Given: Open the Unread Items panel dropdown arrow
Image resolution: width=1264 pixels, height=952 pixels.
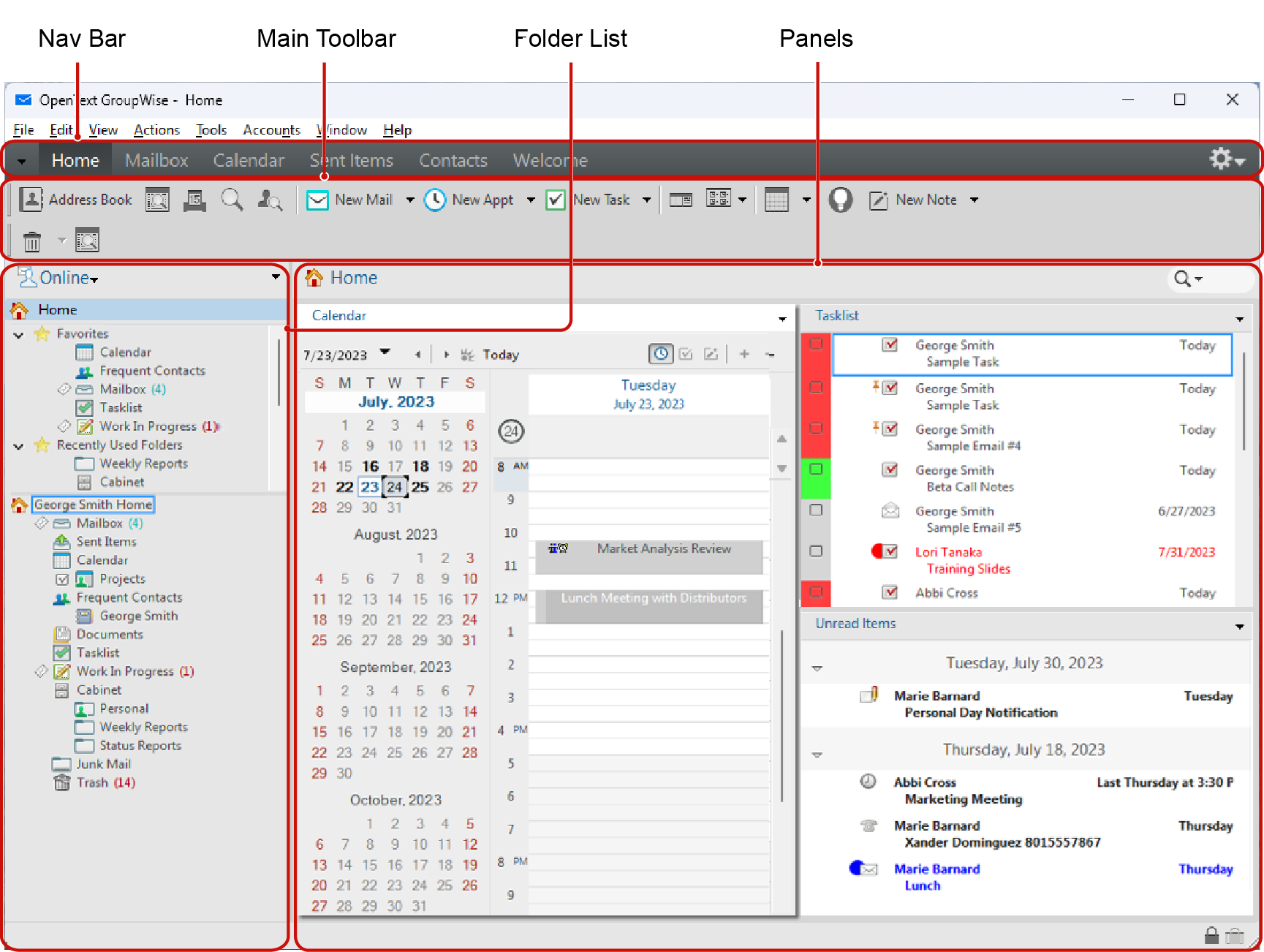Looking at the screenshot, I should 1240,626.
